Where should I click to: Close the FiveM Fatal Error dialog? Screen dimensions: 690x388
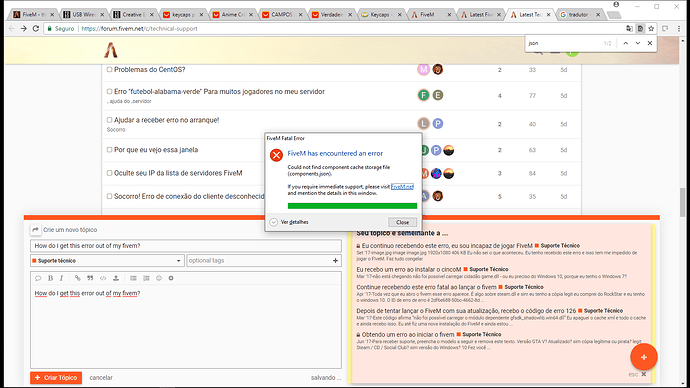tap(402, 222)
